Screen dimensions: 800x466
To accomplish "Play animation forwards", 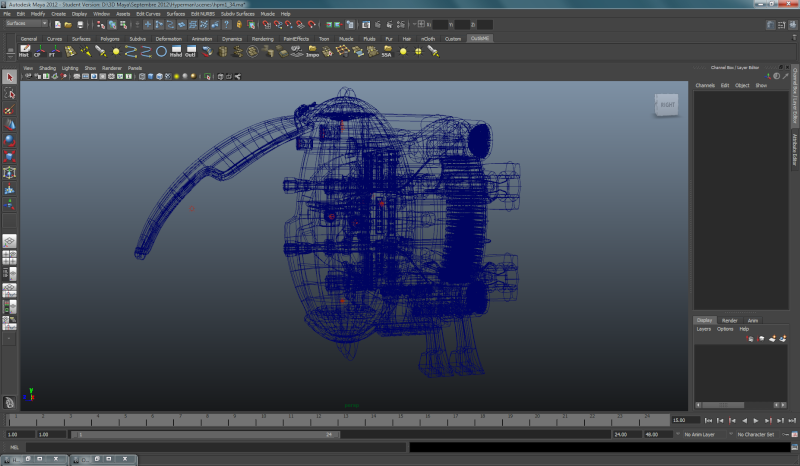I will coord(756,421).
